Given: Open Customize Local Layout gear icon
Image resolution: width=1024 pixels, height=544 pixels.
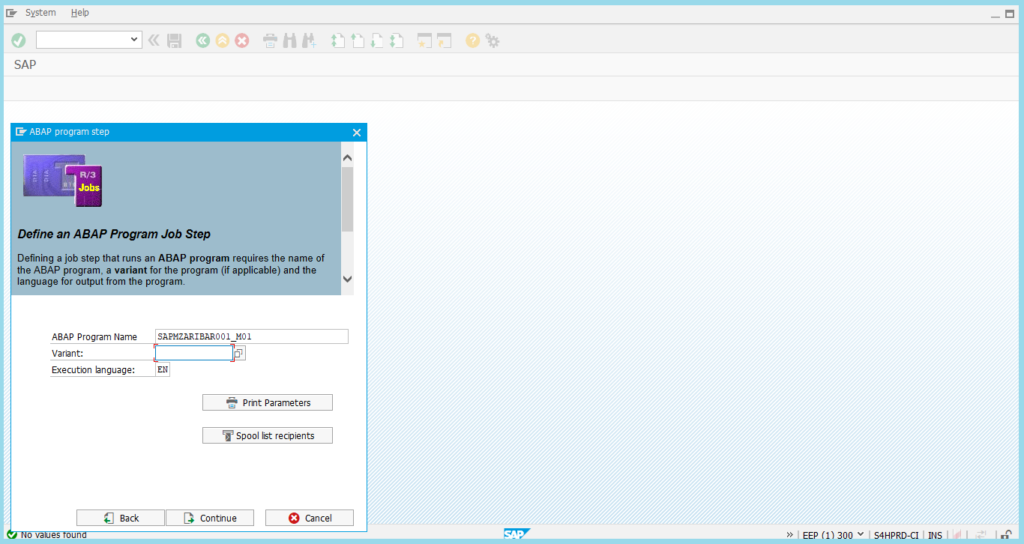Looking at the screenshot, I should pyautogui.click(x=492, y=40).
